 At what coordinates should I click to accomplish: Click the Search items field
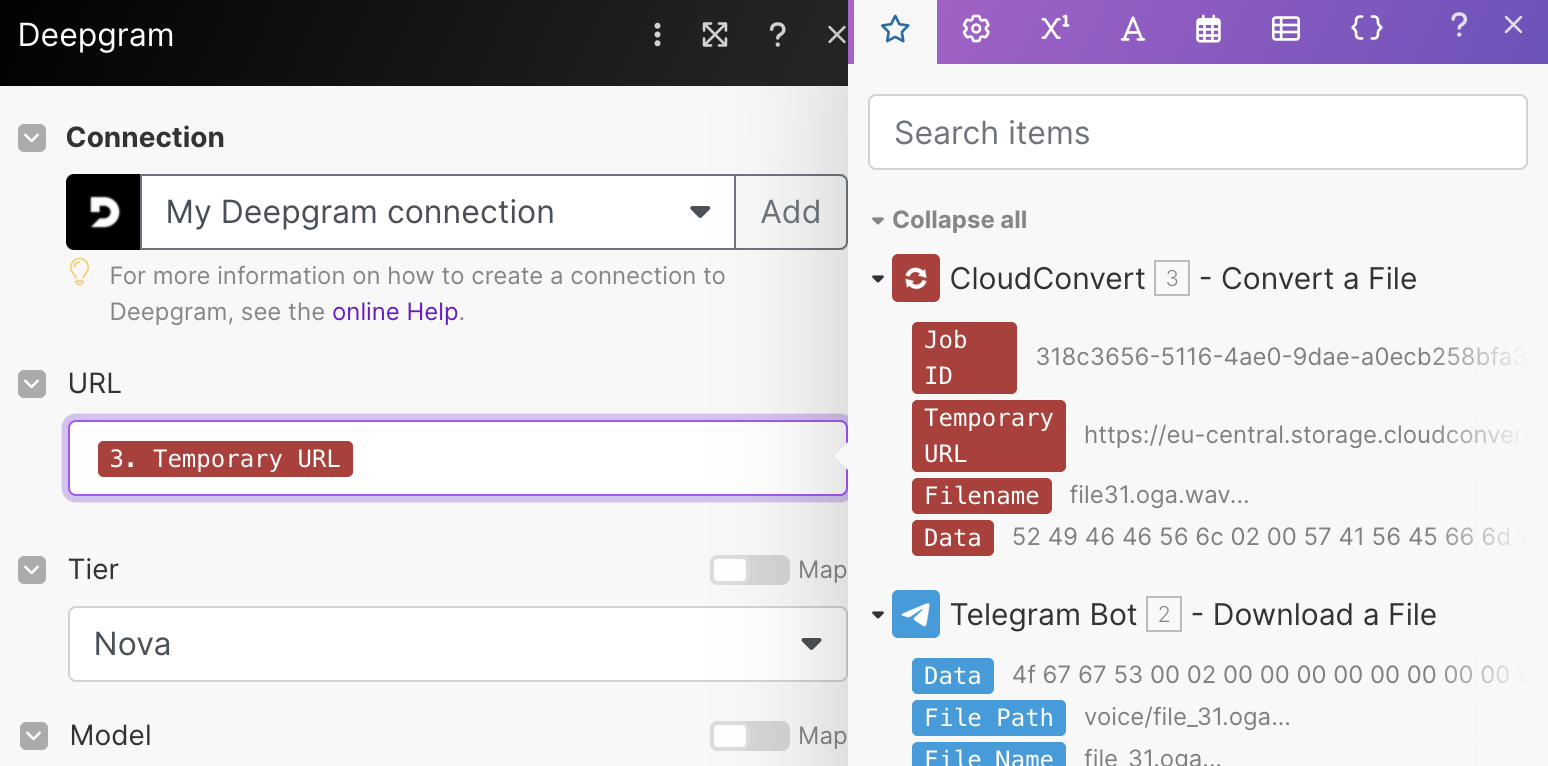tap(1198, 132)
